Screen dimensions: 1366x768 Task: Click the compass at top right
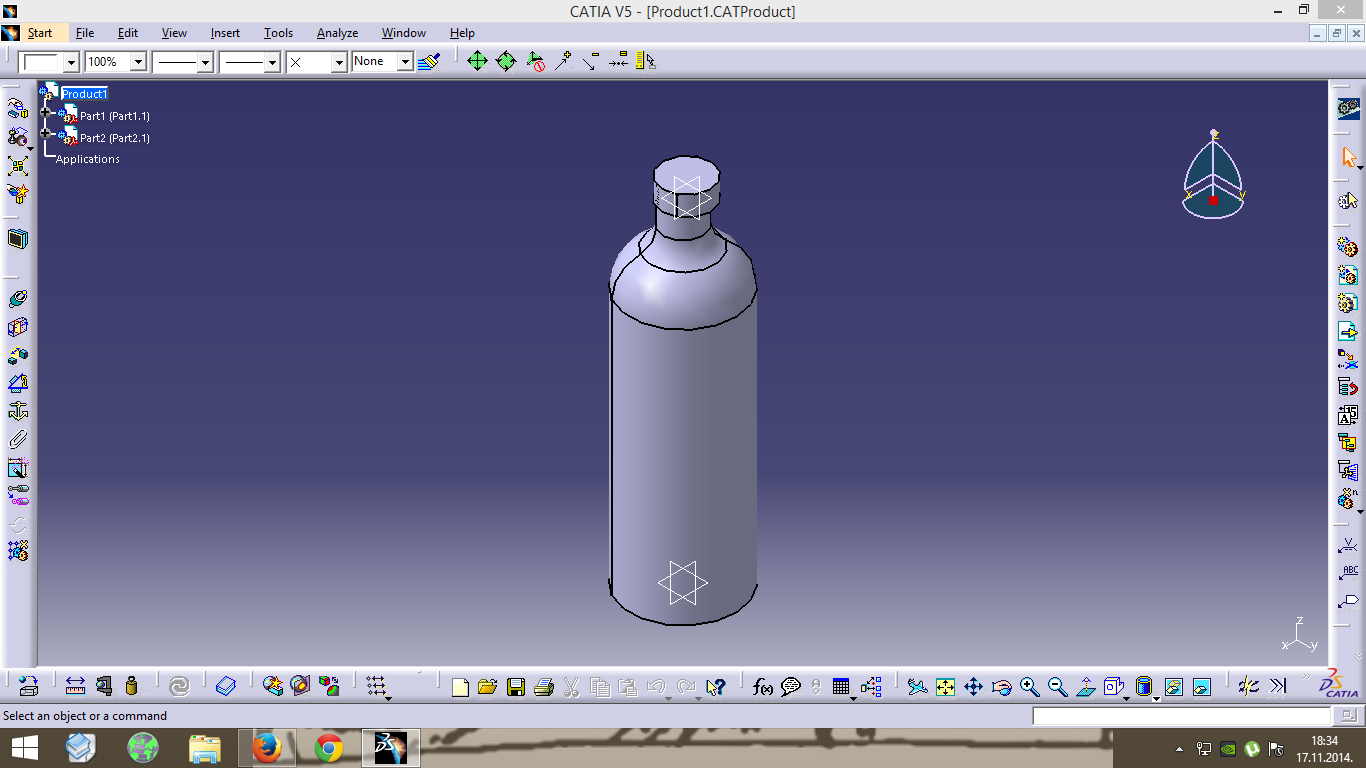click(x=1214, y=176)
